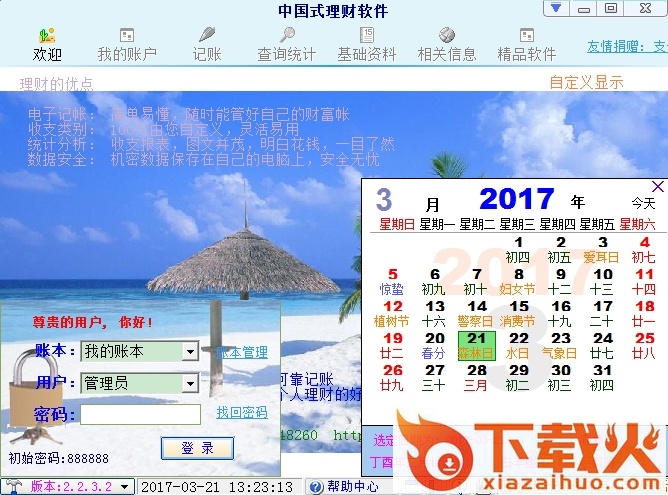
Task: Click the 登录 login button
Action: click(197, 448)
